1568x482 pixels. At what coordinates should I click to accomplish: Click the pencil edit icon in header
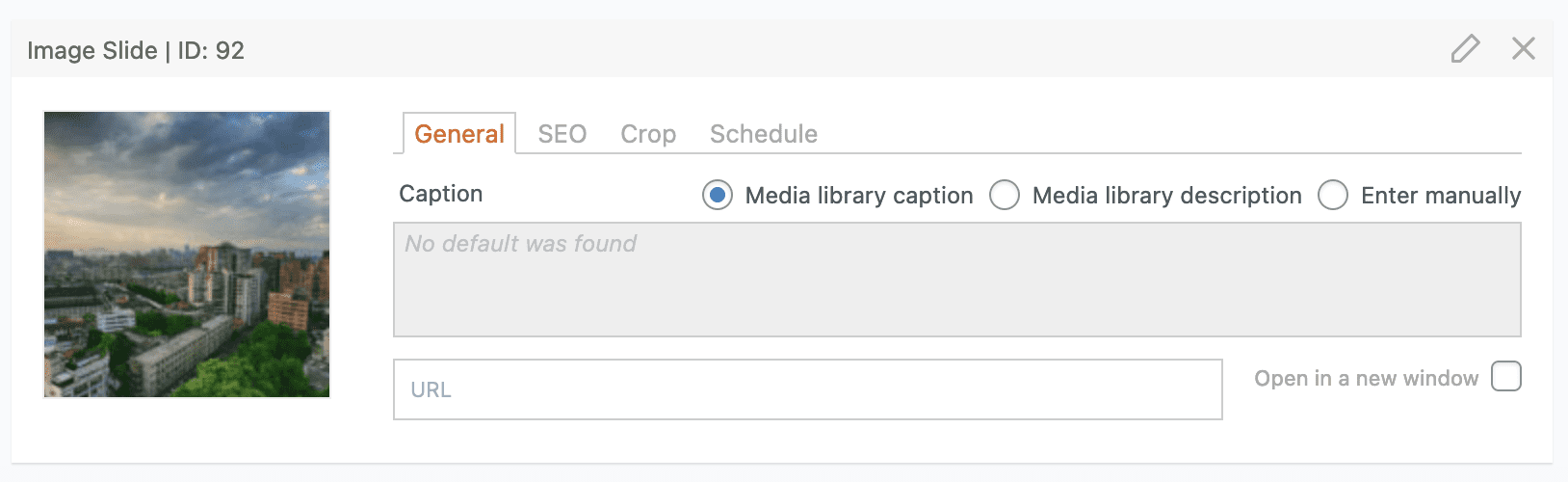point(1465,48)
